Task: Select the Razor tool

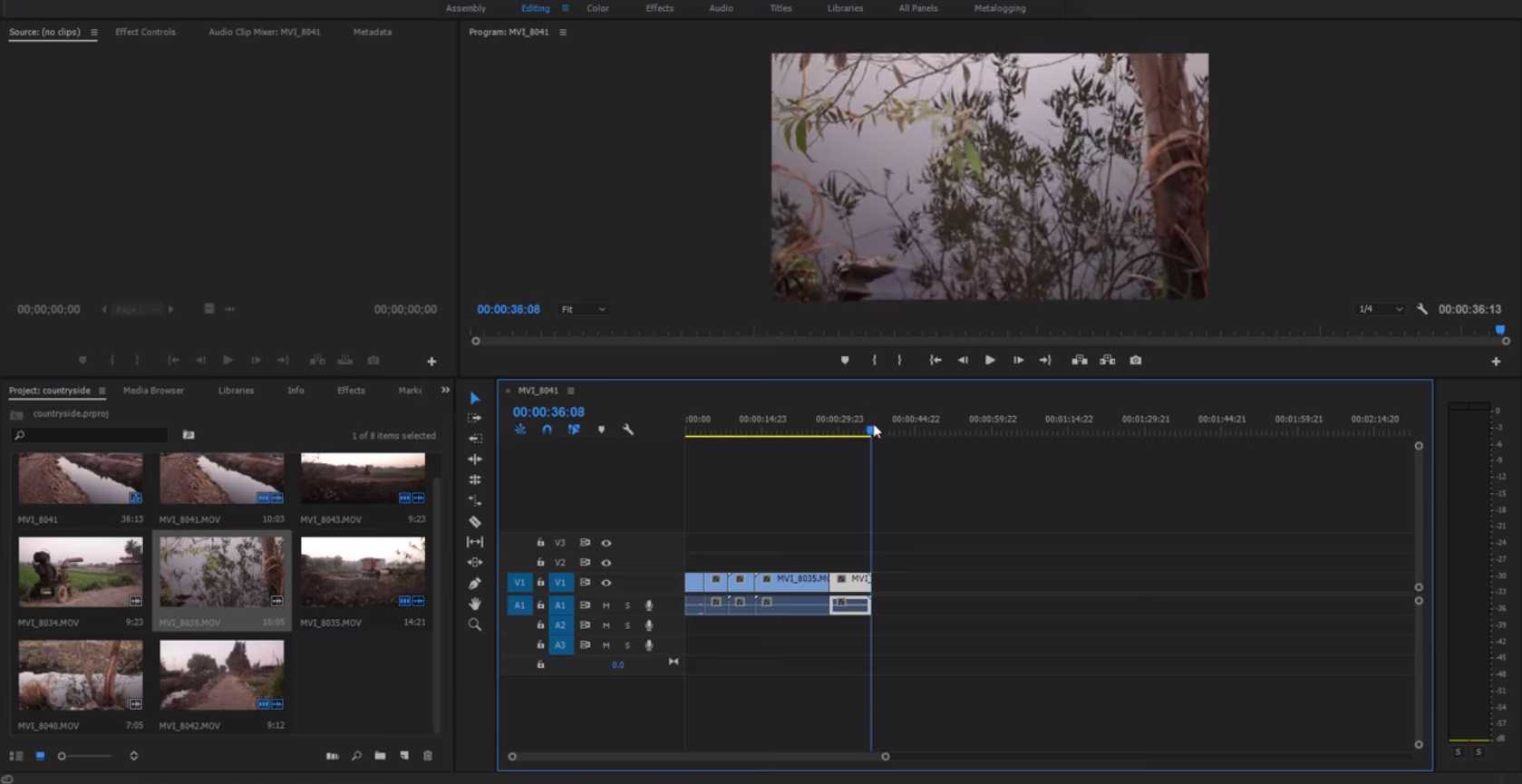Action: pos(475,521)
